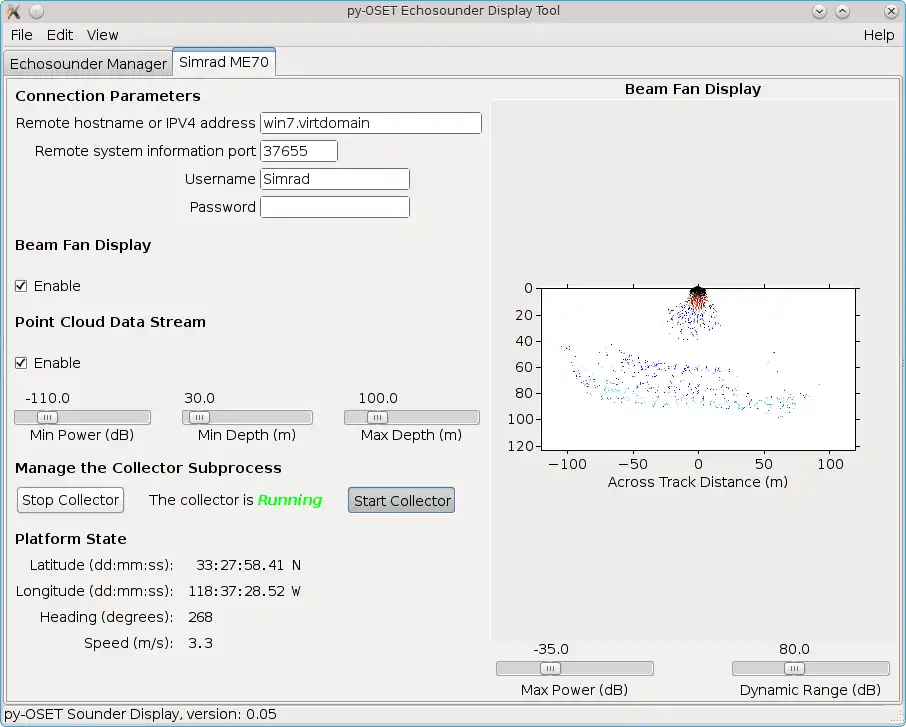This screenshot has width=906, height=727.
Task: Focus the Username field containing Simrad
Action: click(x=335, y=179)
